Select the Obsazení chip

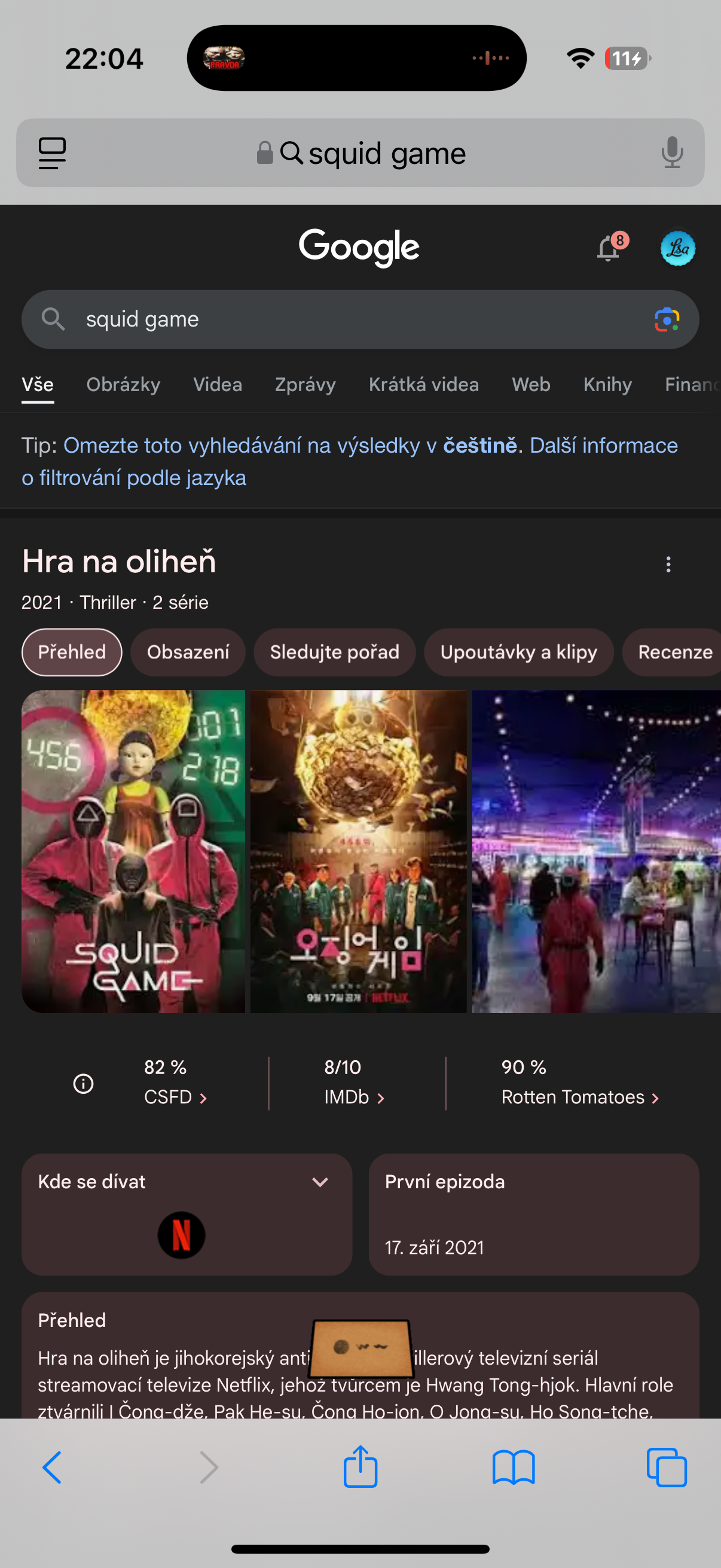tap(188, 652)
